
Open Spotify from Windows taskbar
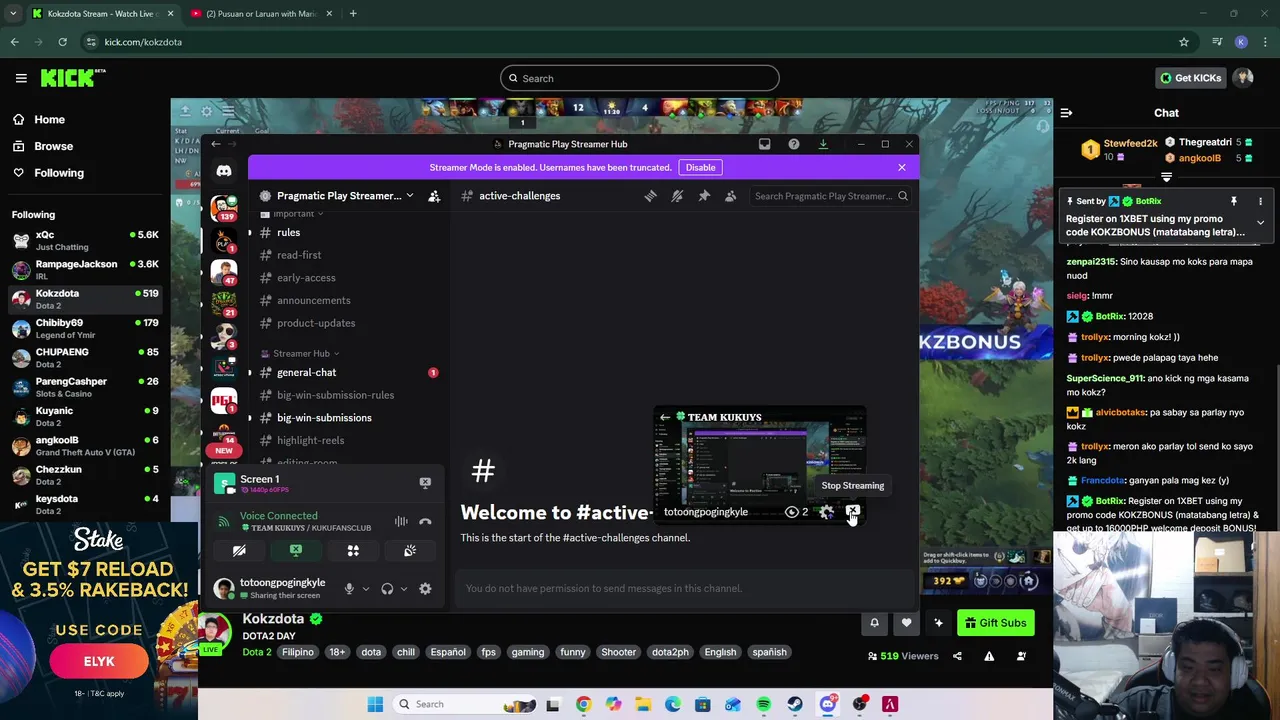(x=764, y=704)
